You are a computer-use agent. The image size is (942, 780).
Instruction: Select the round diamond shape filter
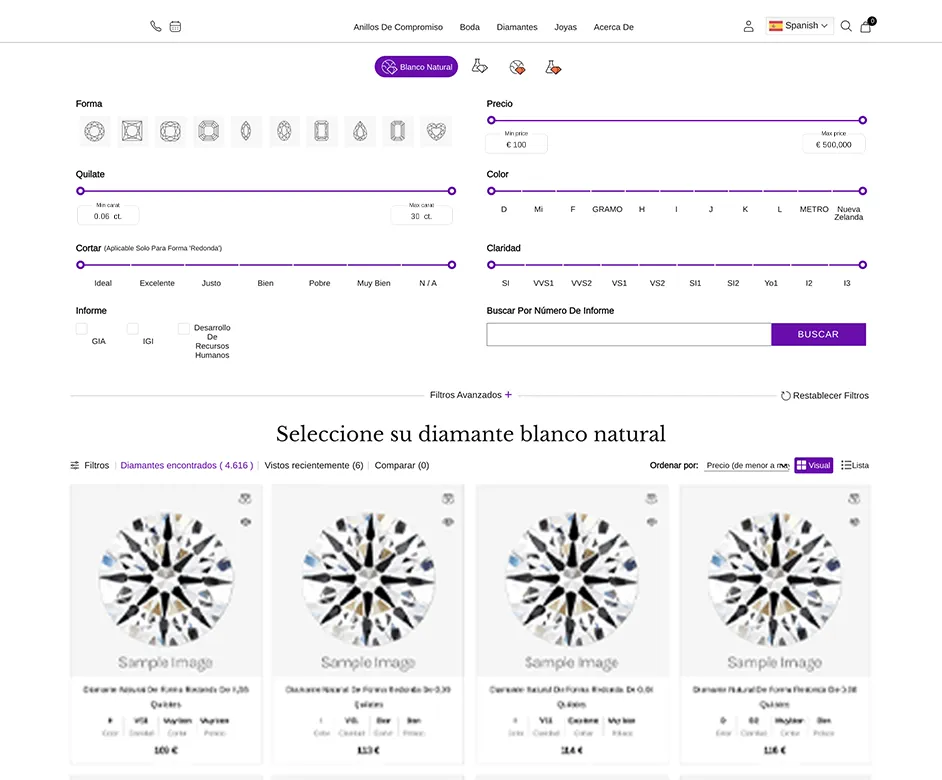click(94, 131)
